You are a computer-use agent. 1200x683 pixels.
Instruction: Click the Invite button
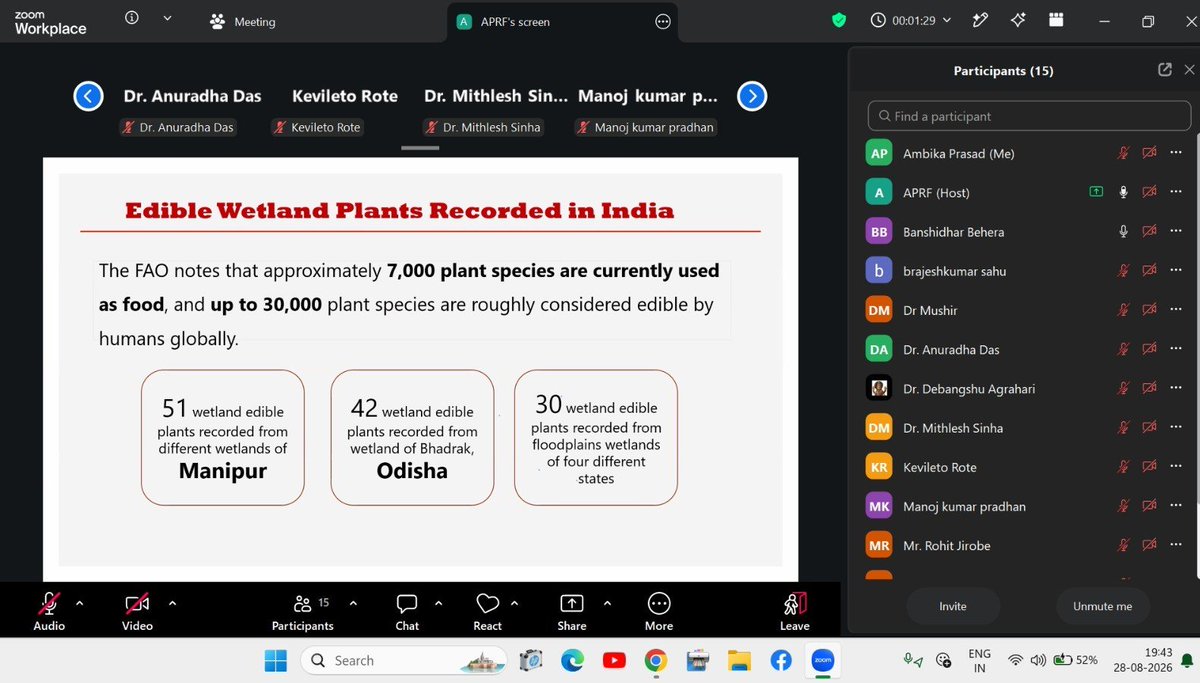[x=953, y=606]
